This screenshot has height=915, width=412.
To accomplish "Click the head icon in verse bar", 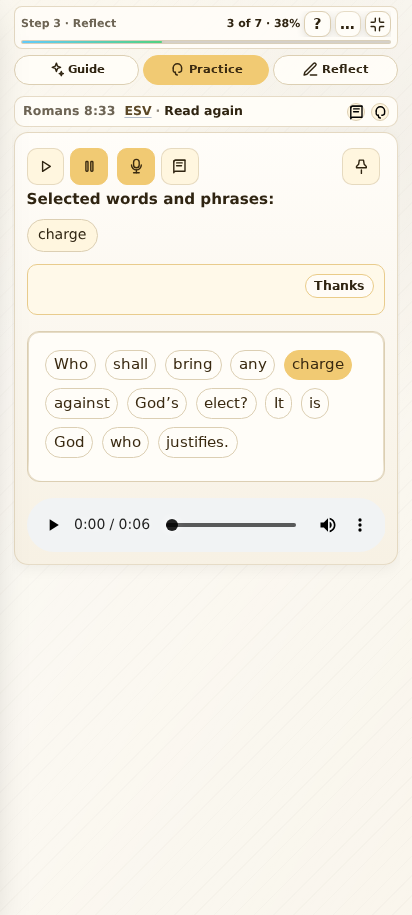I will pos(380,112).
